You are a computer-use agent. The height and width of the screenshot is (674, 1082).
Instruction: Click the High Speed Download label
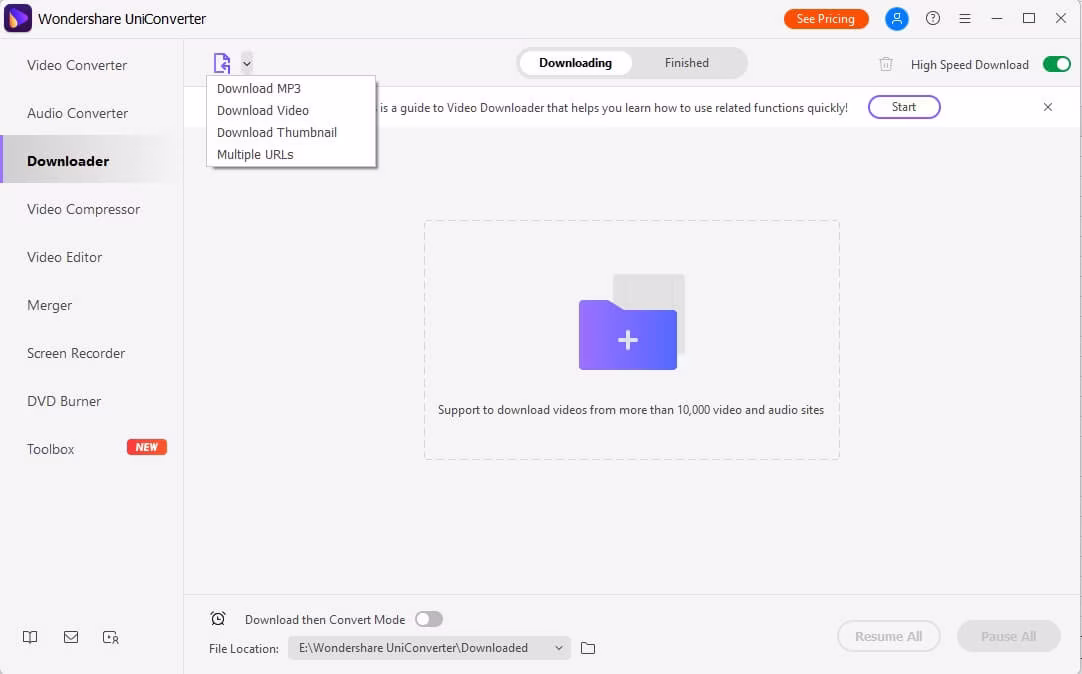coord(970,65)
